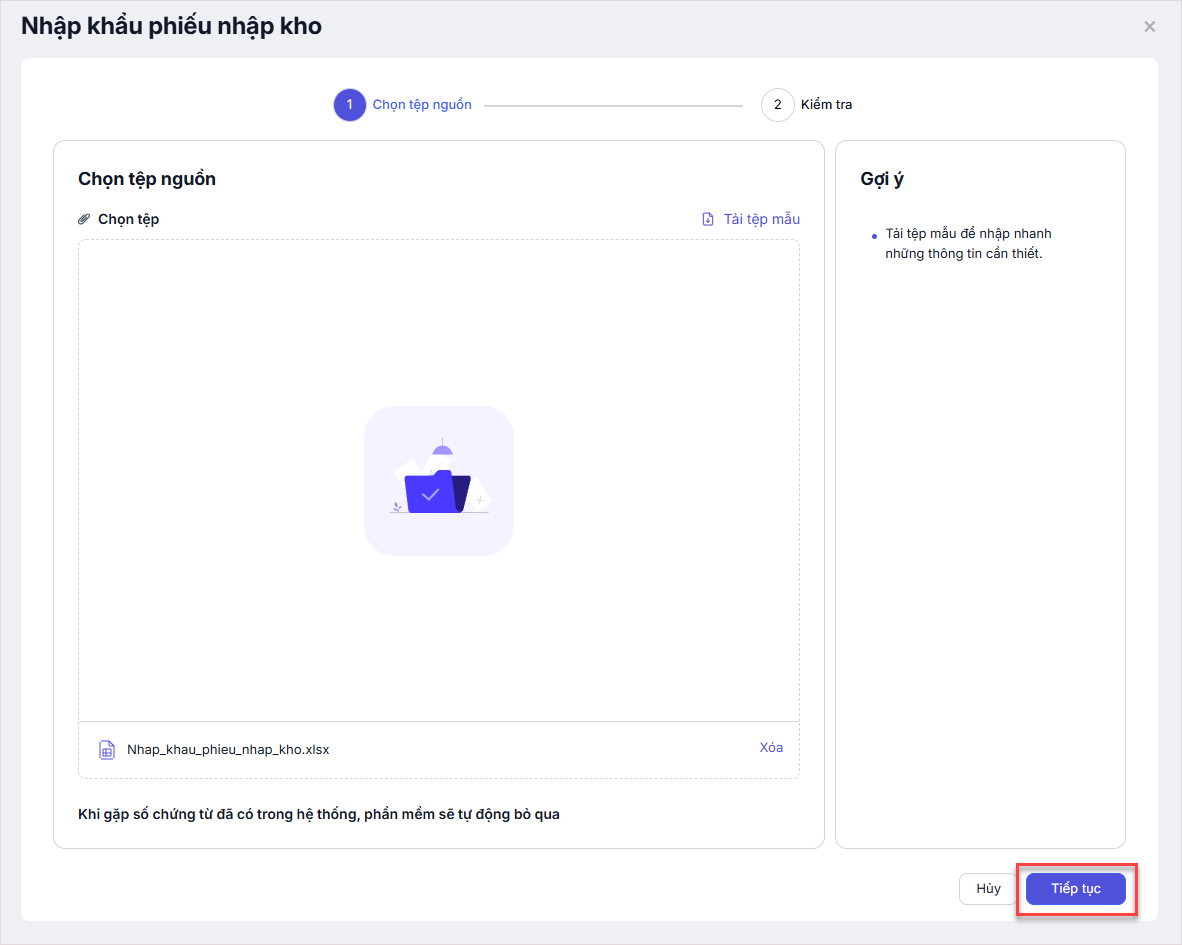
Task: Click the spreadsheet icon of the uploaded file
Action: [x=106, y=749]
